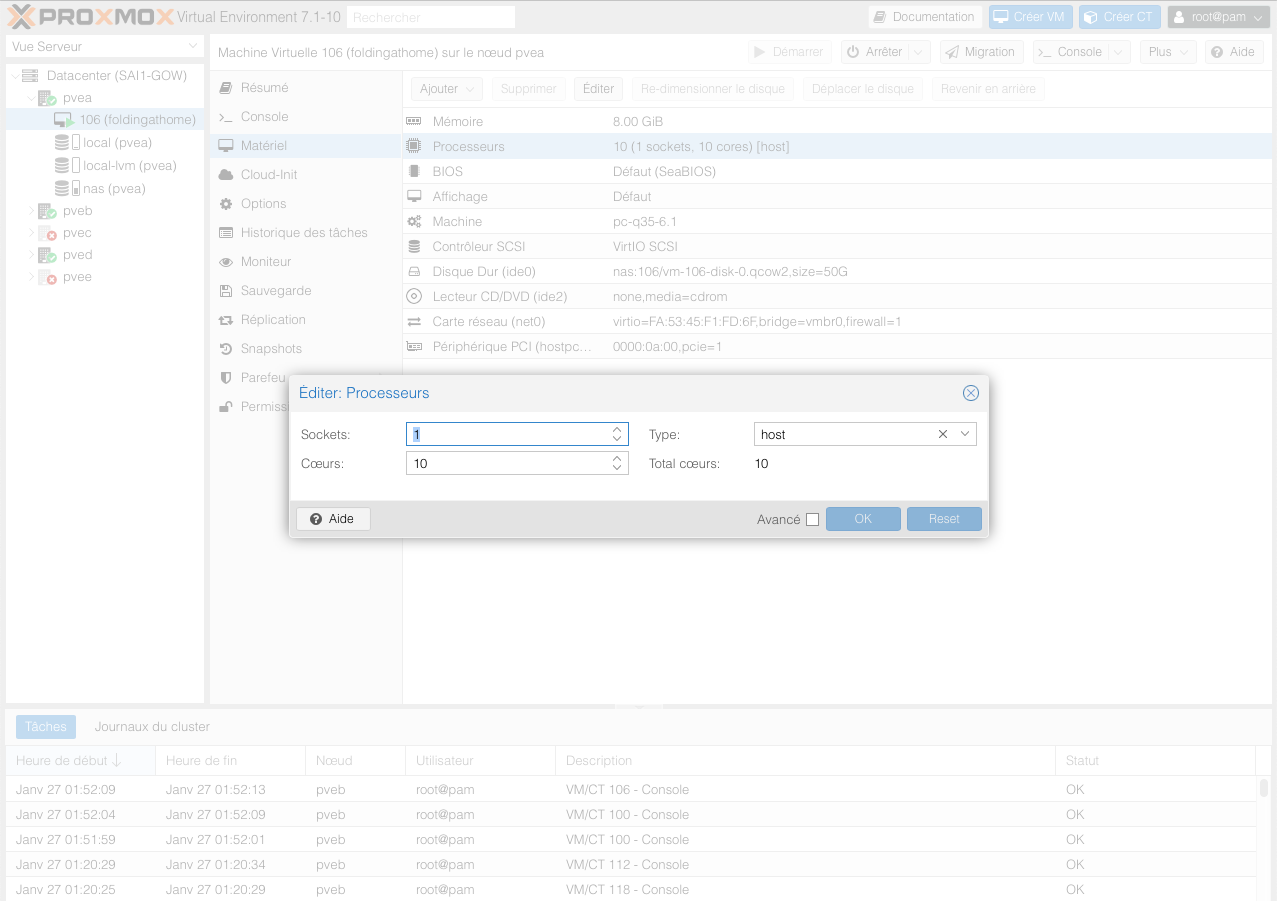The height and width of the screenshot is (901, 1277).
Task: Open the Ajouter hardware dropdown
Action: click(x=447, y=89)
